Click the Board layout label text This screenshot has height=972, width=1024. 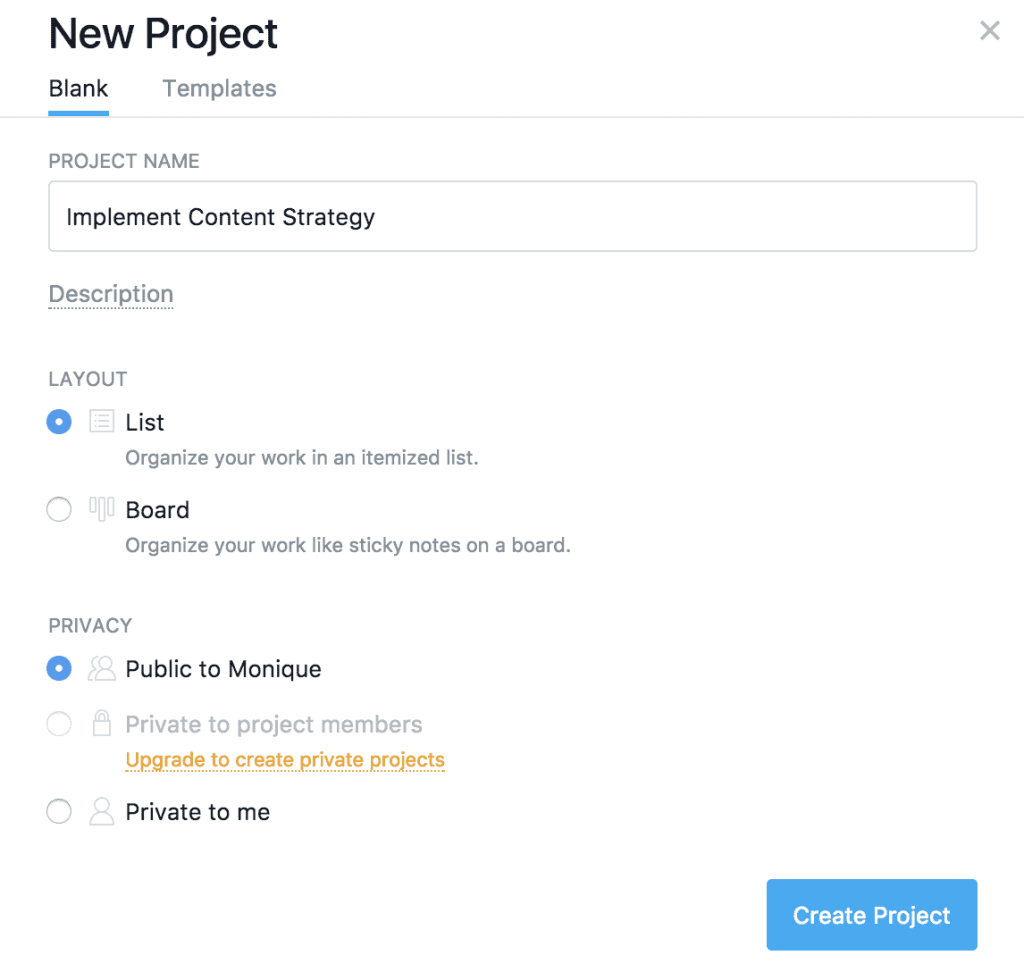(157, 510)
